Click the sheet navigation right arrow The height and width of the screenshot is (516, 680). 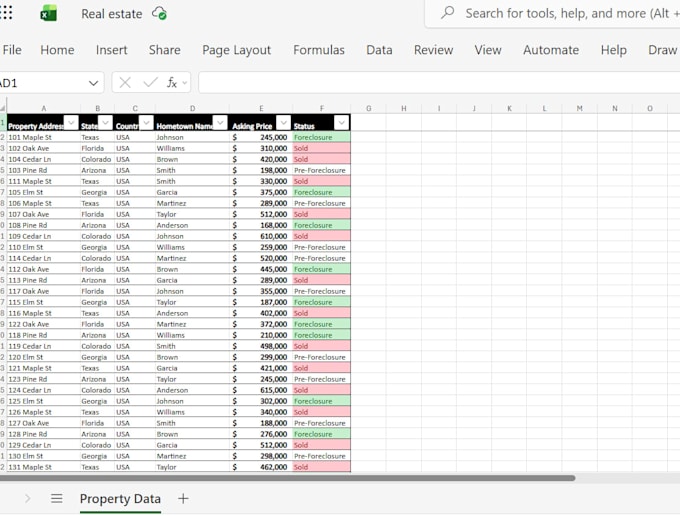(28, 499)
